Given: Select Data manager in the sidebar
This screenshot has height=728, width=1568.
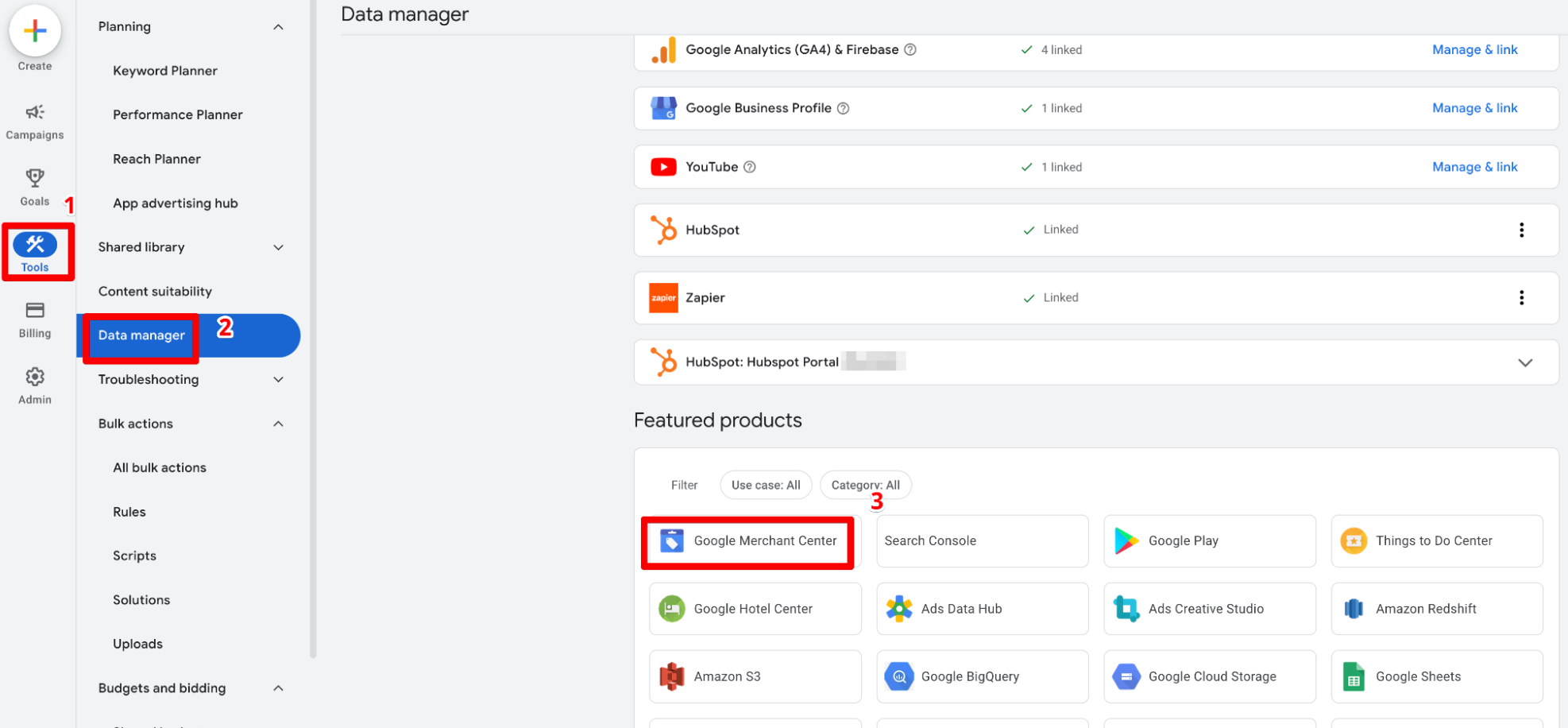Looking at the screenshot, I should tap(188, 336).
